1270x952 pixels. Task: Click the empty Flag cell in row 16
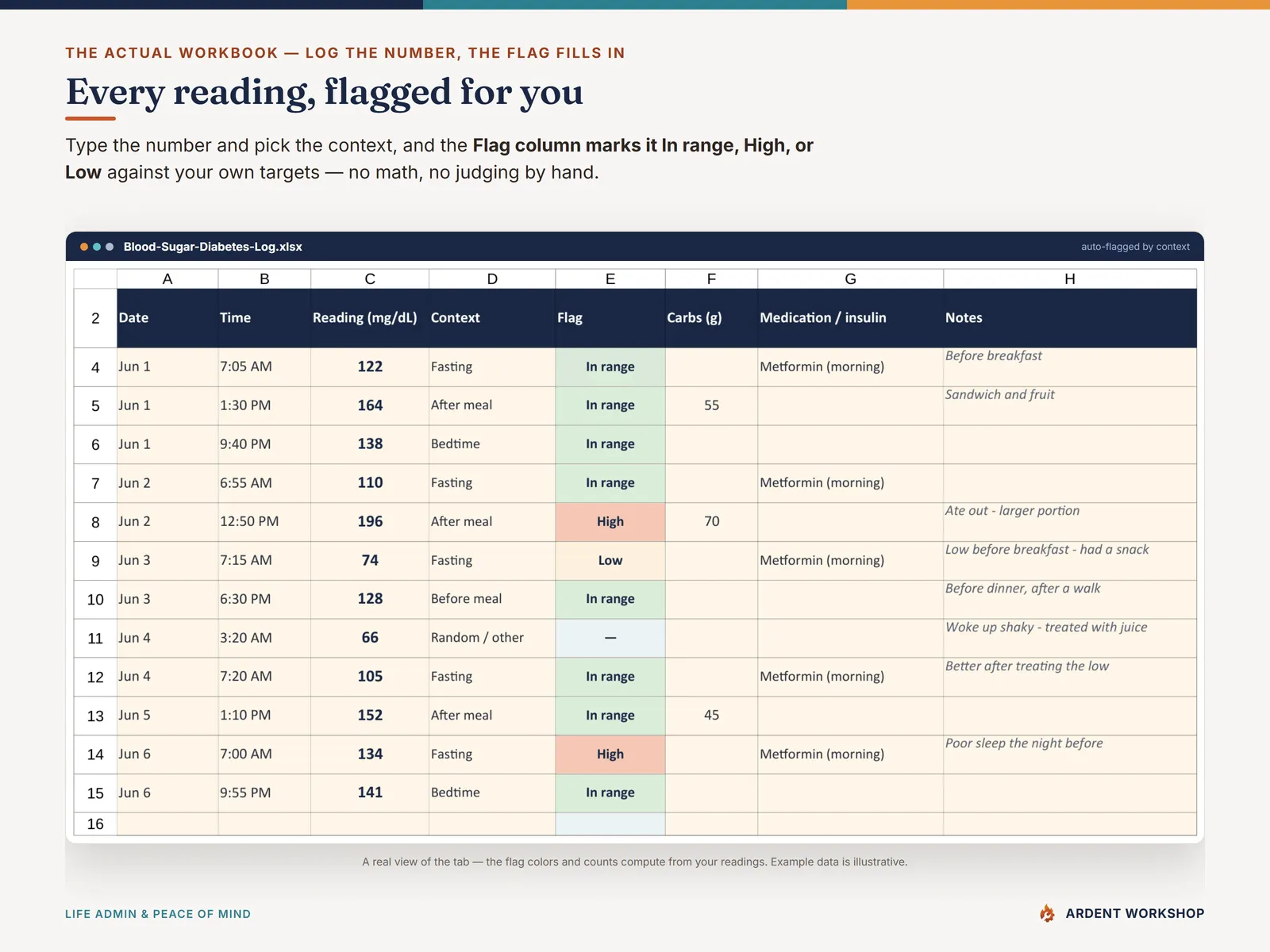point(610,823)
